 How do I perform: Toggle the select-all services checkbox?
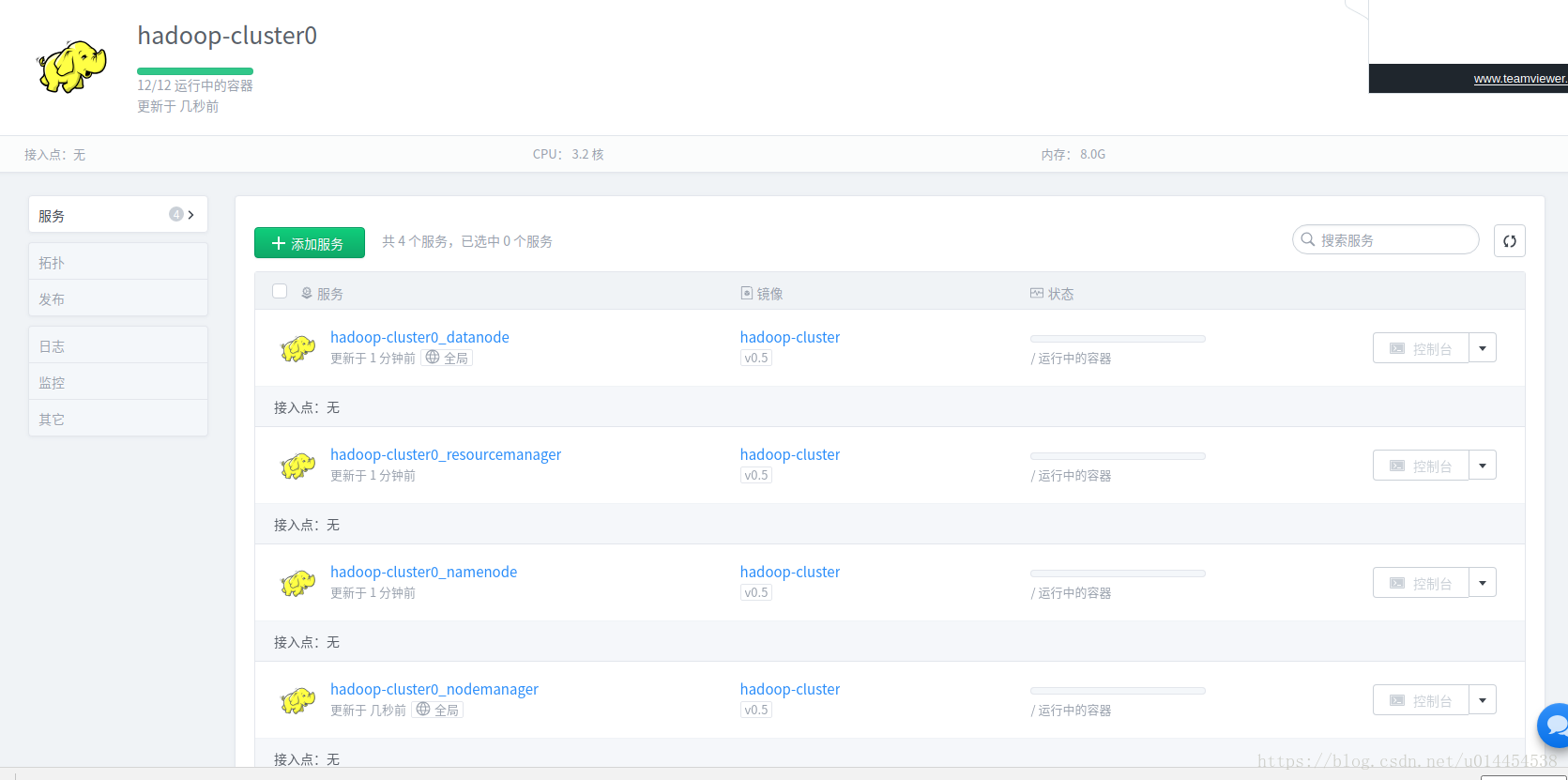tap(280, 291)
